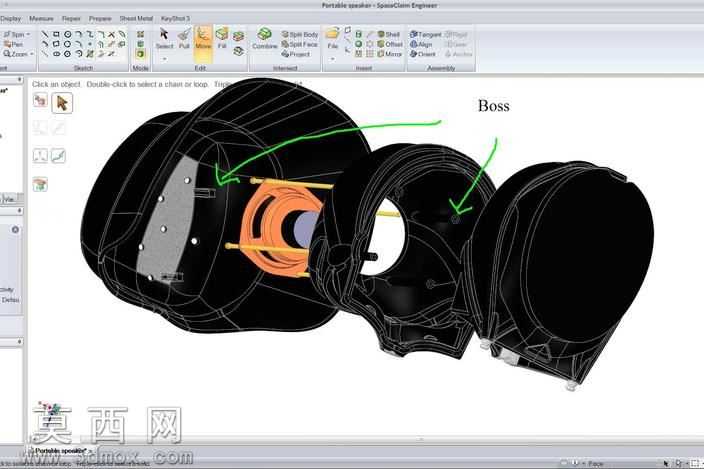Open the Spin dropdown arrow
The height and width of the screenshot is (469, 704).
click(28, 35)
